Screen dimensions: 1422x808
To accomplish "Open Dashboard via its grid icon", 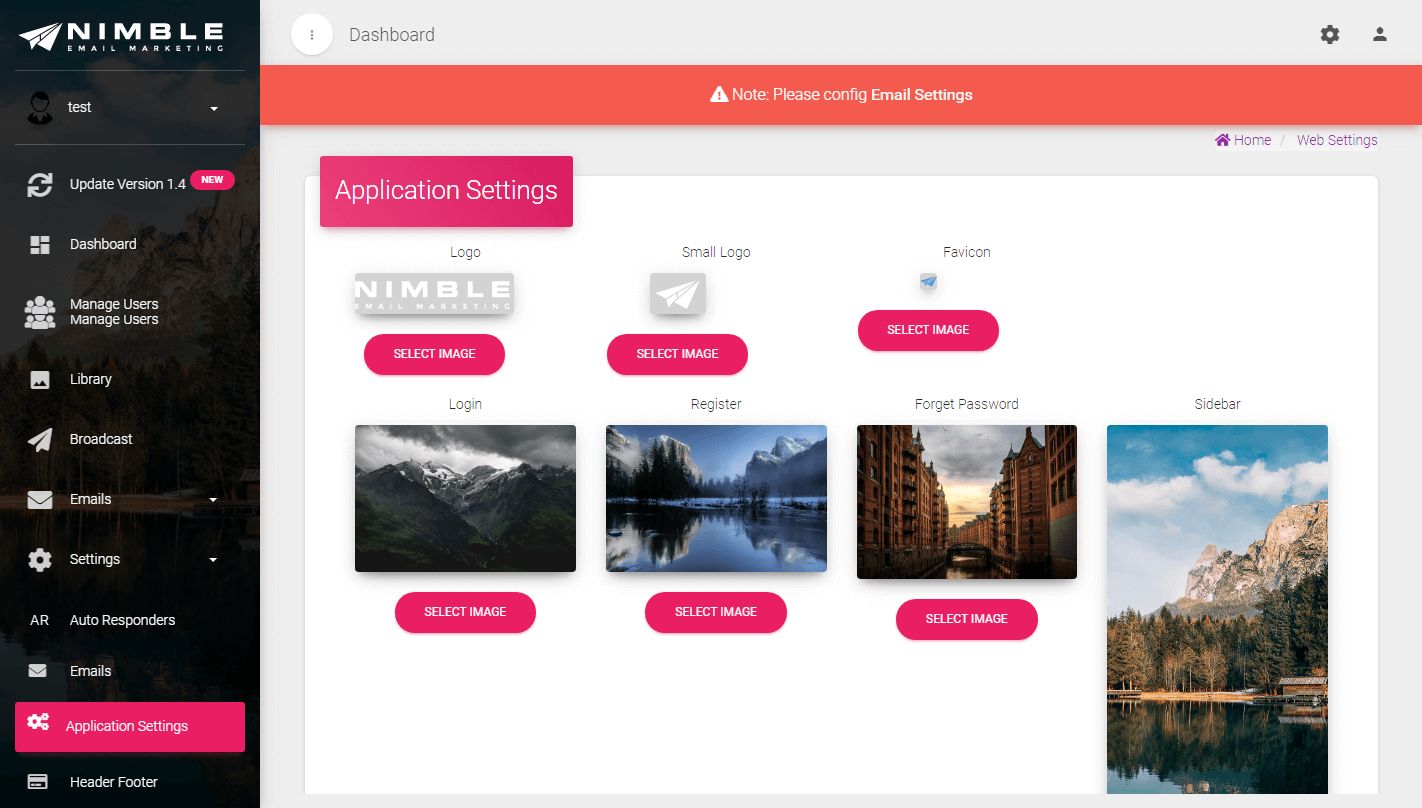I will coord(40,245).
